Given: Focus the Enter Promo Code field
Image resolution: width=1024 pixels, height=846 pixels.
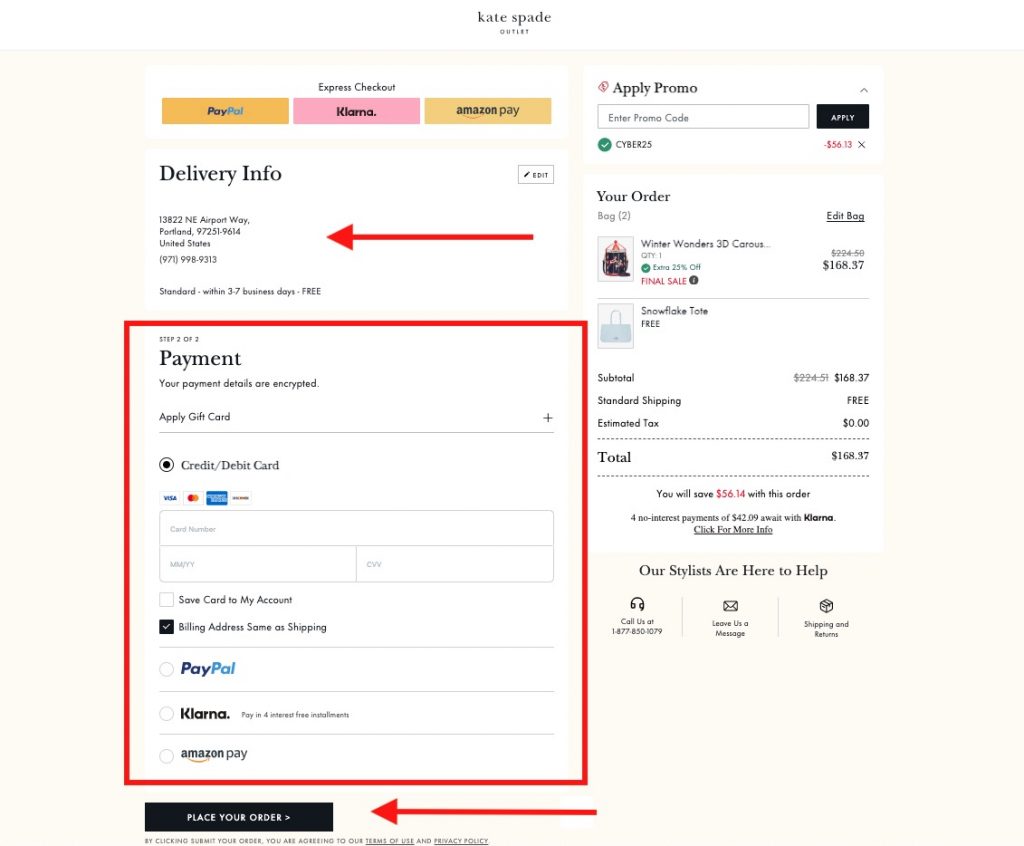Looking at the screenshot, I should pos(703,117).
